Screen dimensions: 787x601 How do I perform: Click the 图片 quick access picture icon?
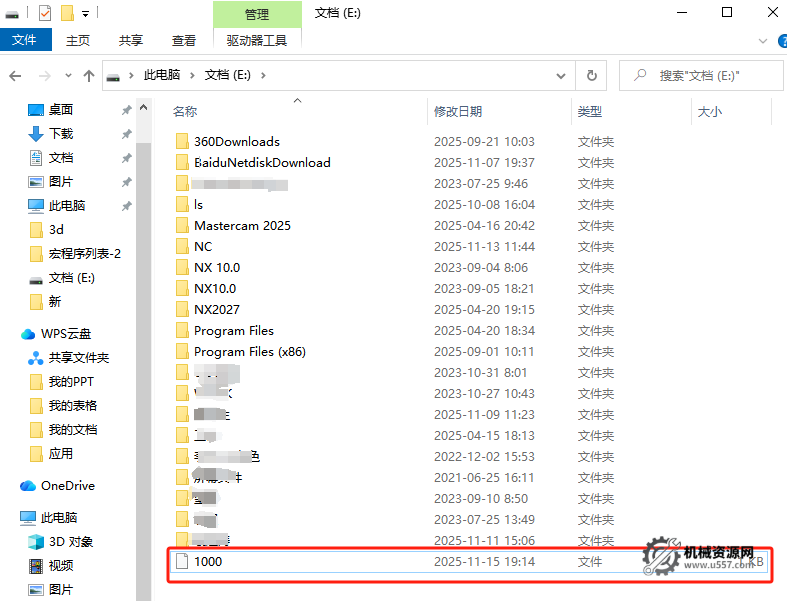[x=36, y=182]
